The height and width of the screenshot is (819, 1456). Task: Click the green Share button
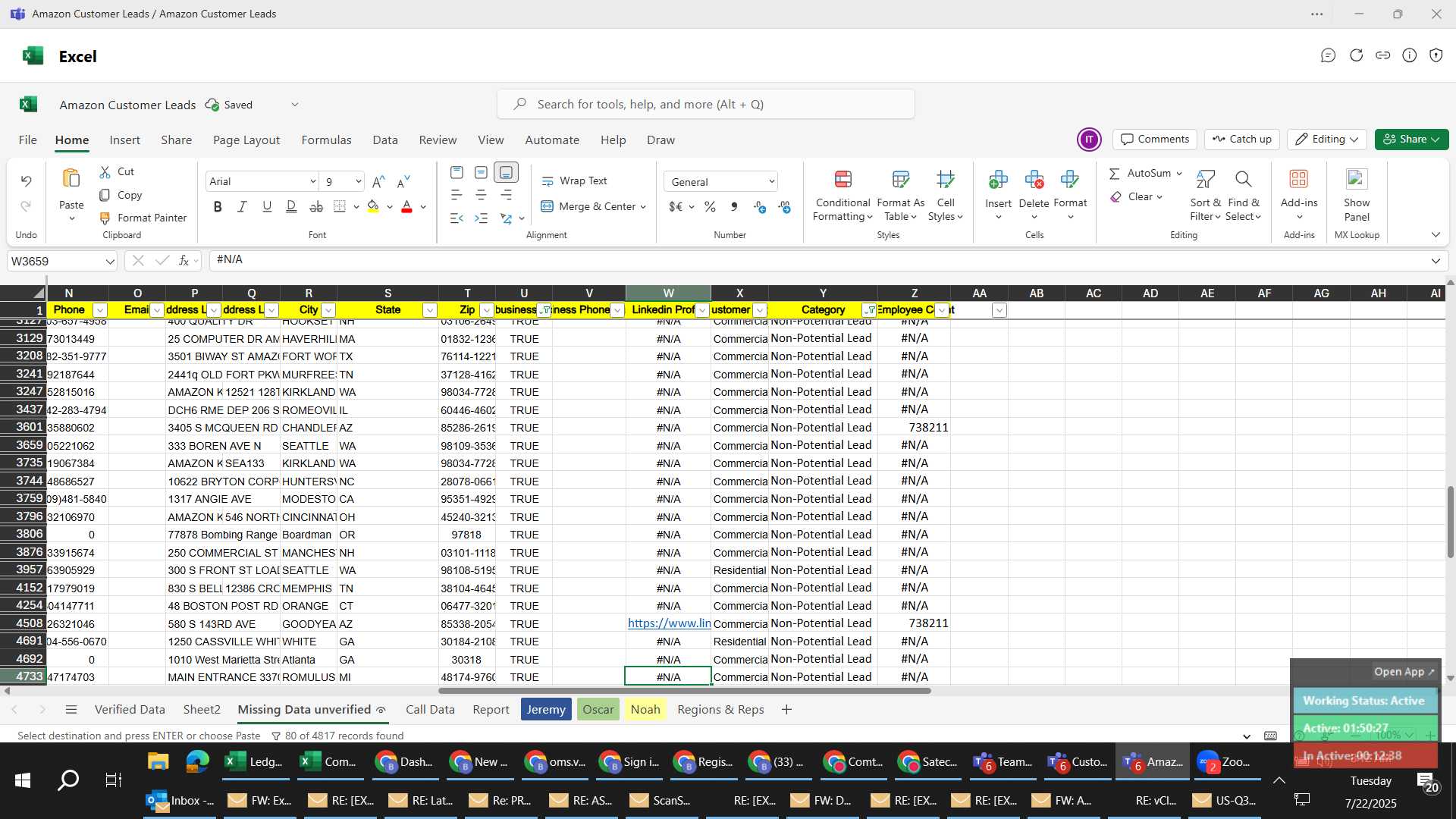tap(1411, 140)
